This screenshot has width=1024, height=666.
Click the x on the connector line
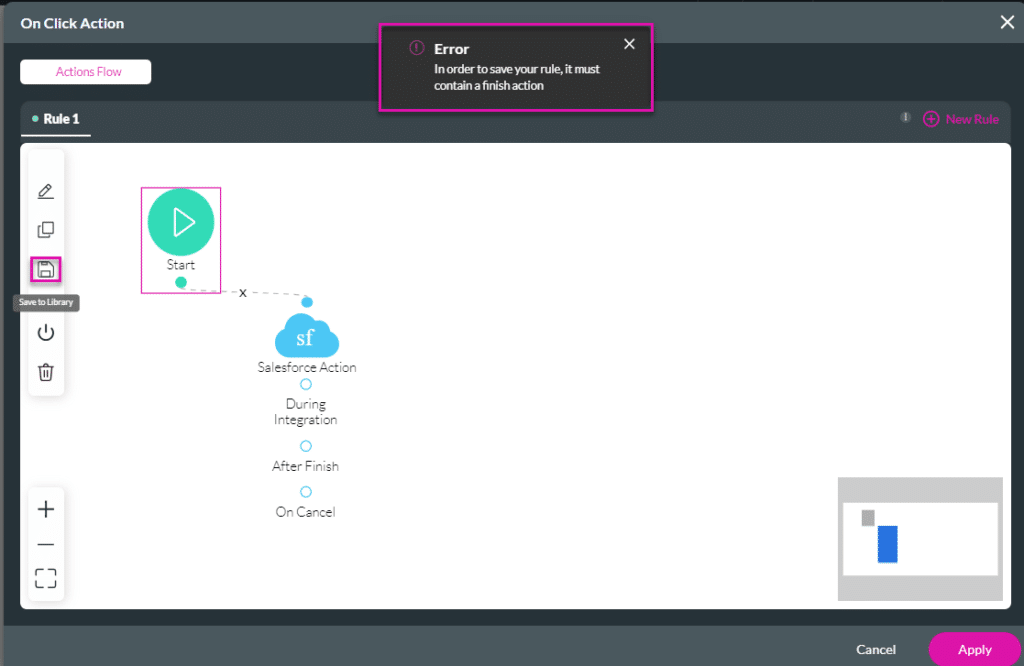242,293
